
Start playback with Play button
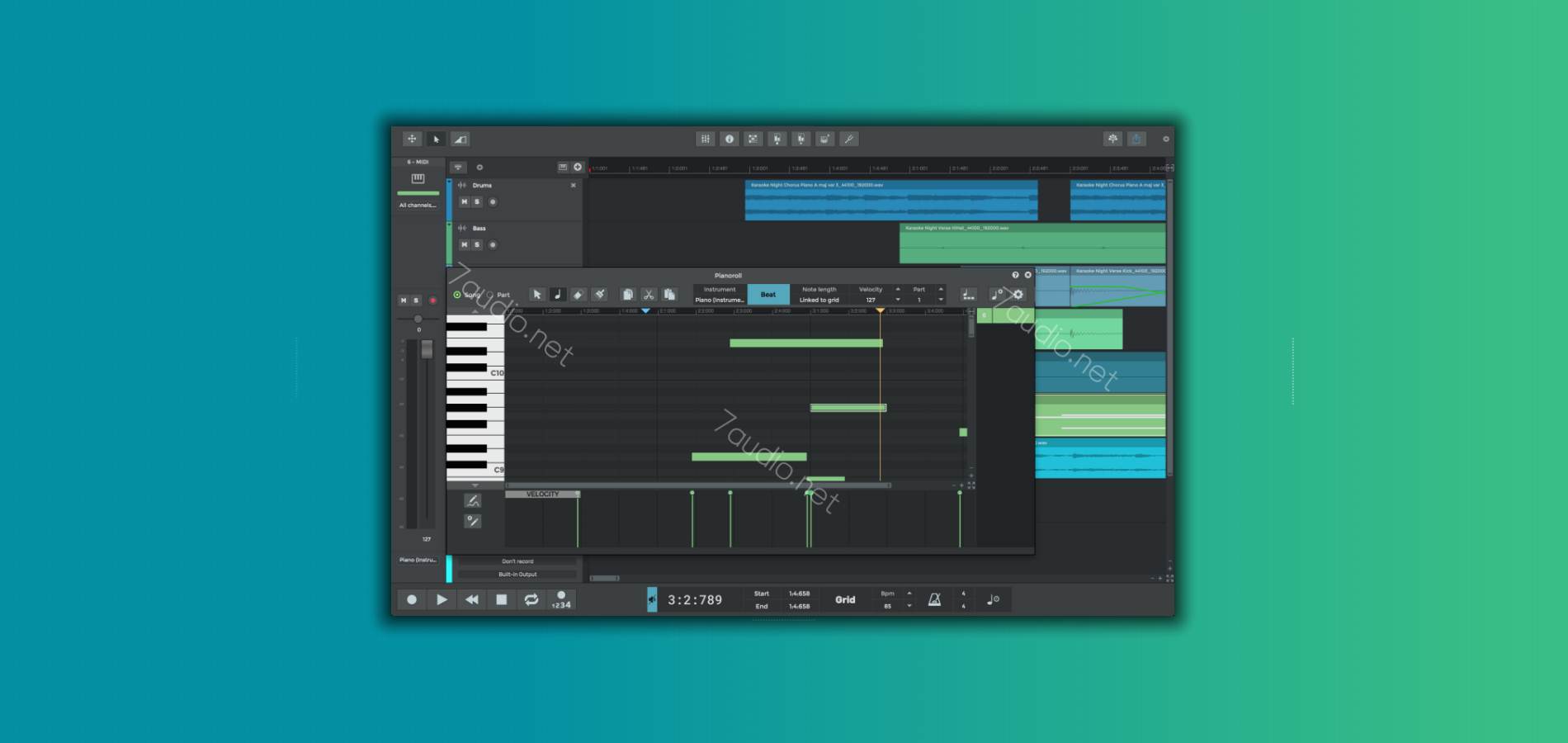pyautogui.click(x=442, y=599)
